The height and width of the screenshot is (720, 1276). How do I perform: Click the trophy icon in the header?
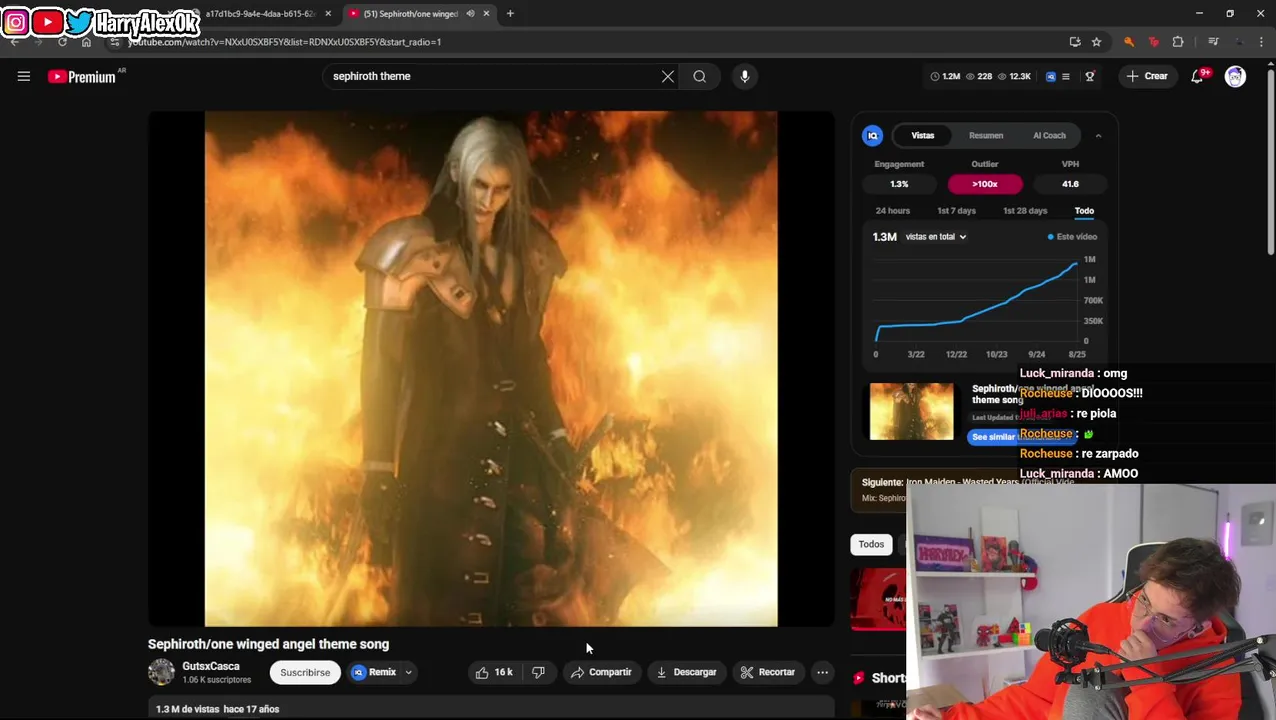tap(1090, 76)
